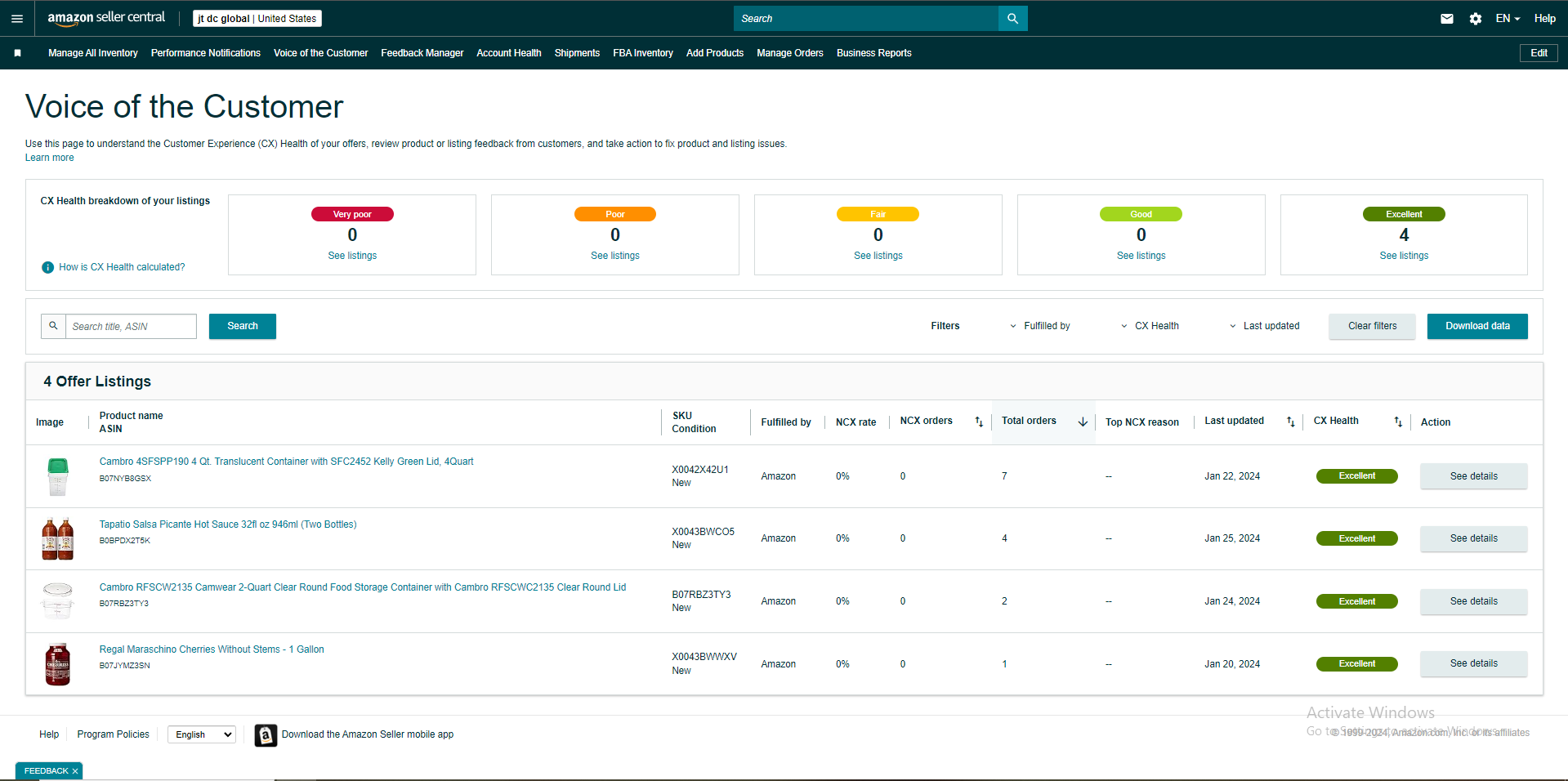This screenshot has width=1568, height=781.
Task: Open the Cambro 4 Qt container thumbnail
Action: pyautogui.click(x=57, y=476)
